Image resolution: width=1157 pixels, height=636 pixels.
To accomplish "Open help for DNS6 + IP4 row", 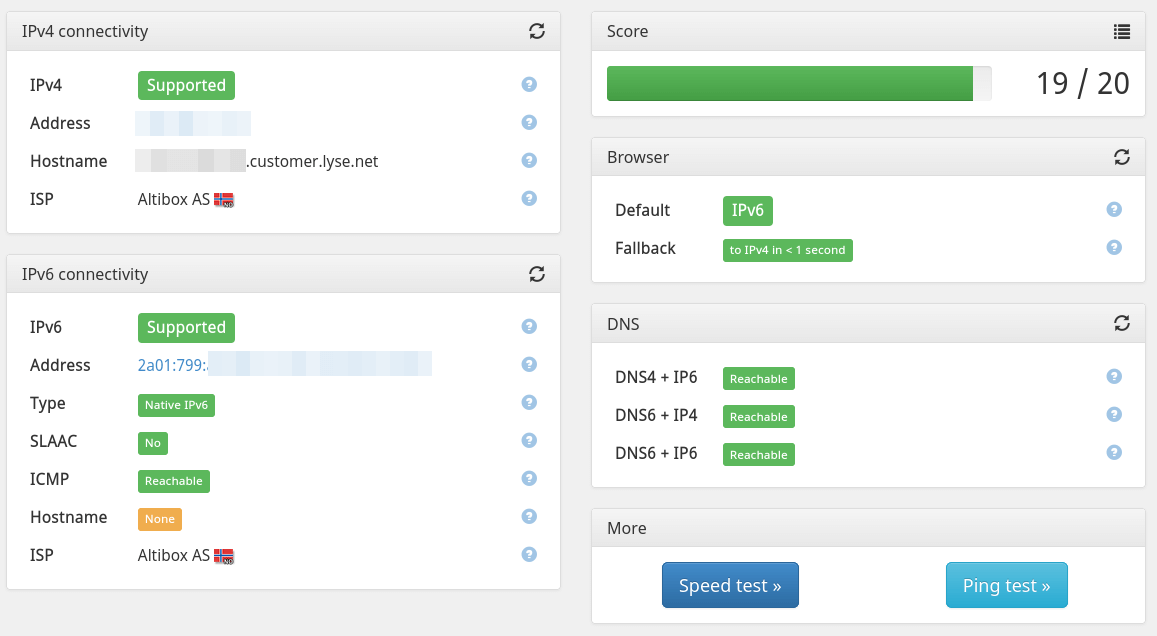I will point(1114,415).
